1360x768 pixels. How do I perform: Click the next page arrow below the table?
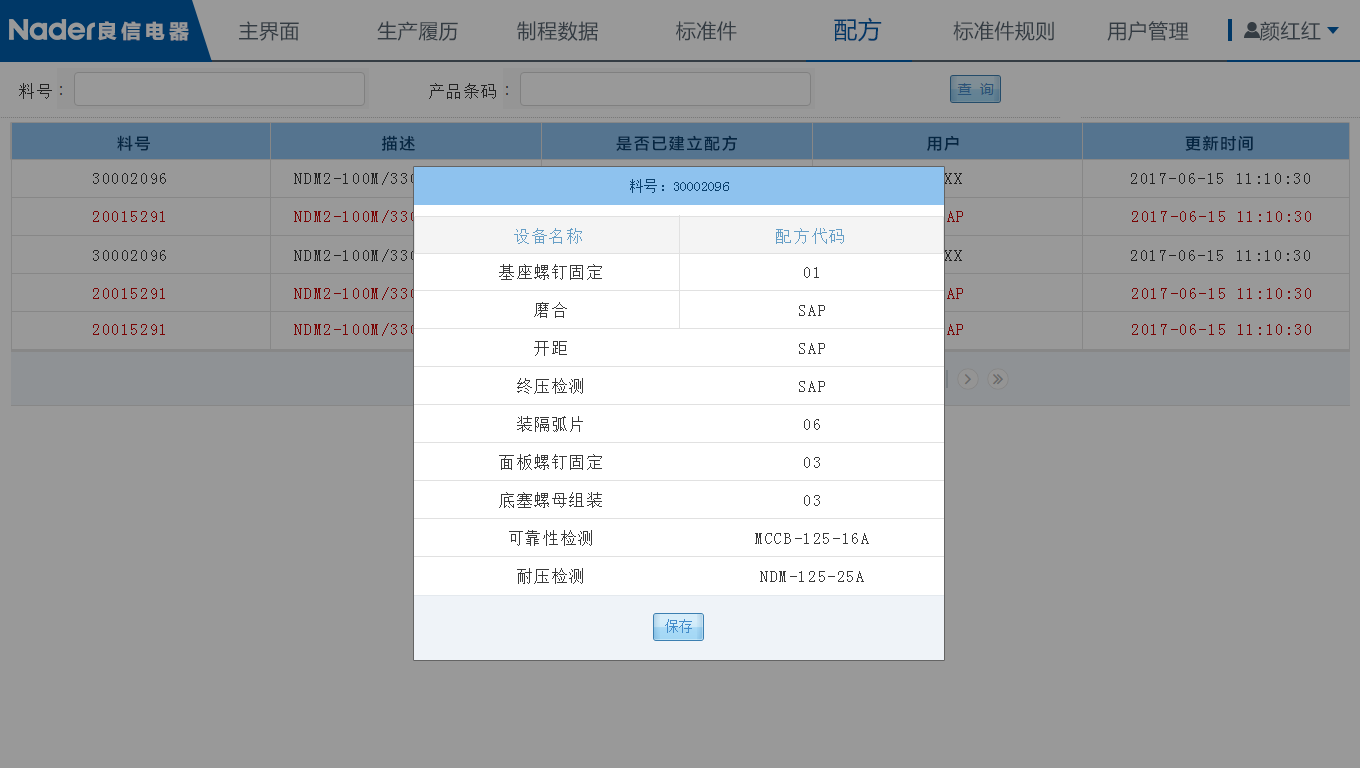(967, 379)
